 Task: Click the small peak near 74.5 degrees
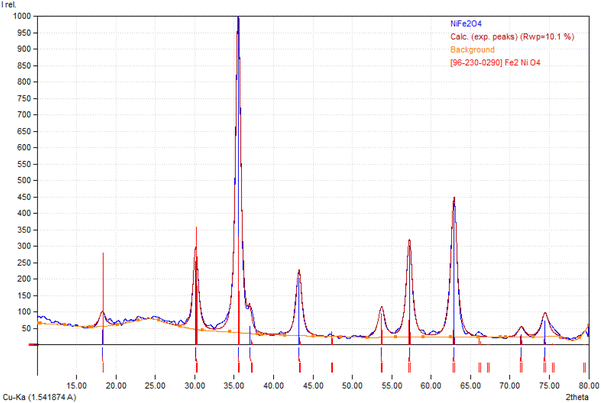(x=545, y=313)
